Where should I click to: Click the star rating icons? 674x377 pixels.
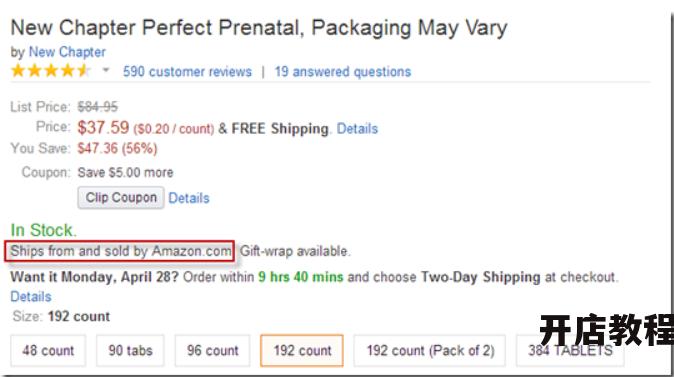[x=51, y=70]
